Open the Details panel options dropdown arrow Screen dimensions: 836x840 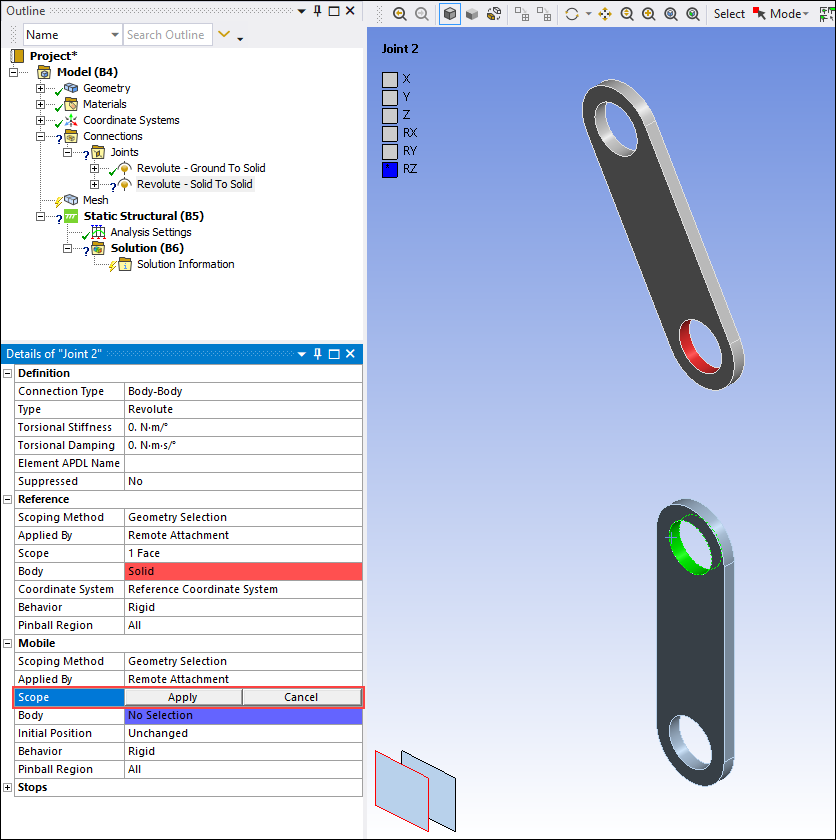(302, 354)
